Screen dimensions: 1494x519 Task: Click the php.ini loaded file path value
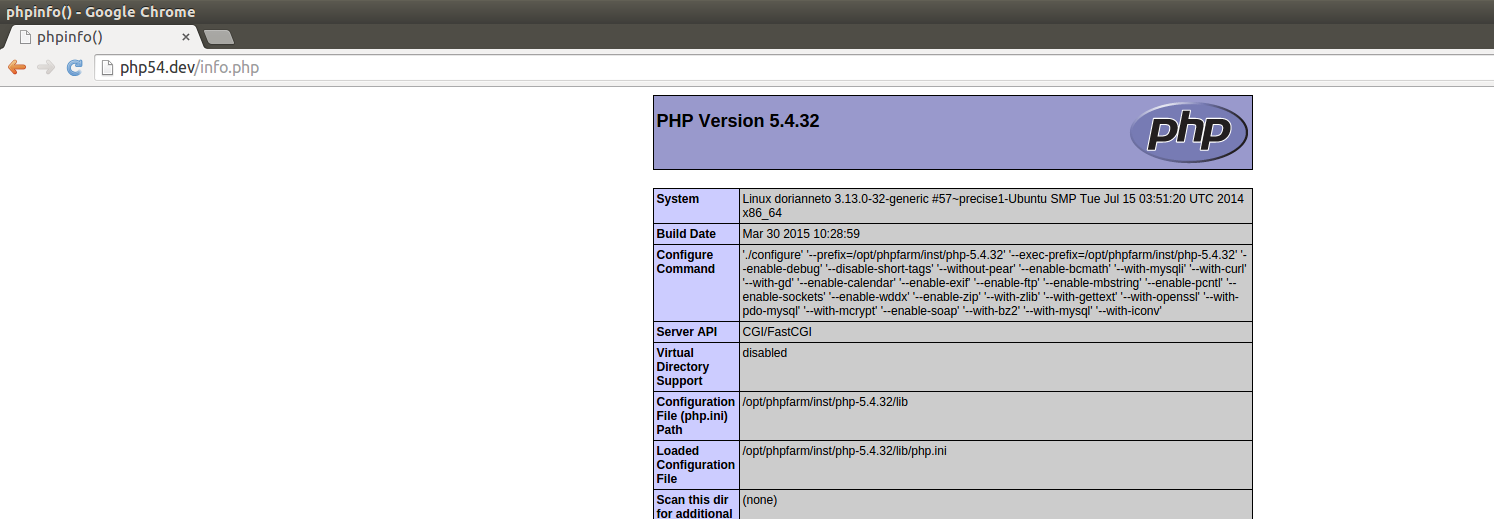[x=844, y=451]
